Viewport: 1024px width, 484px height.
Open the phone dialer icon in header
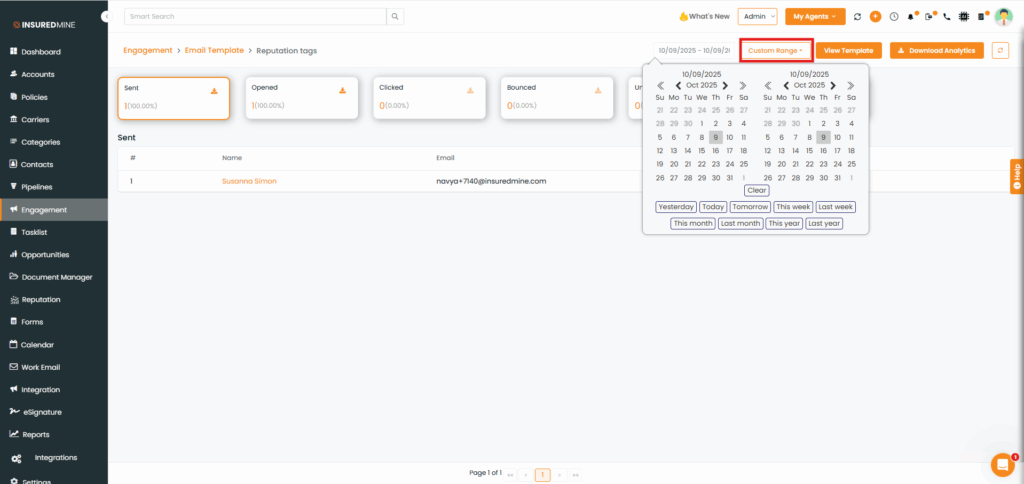click(x=947, y=17)
